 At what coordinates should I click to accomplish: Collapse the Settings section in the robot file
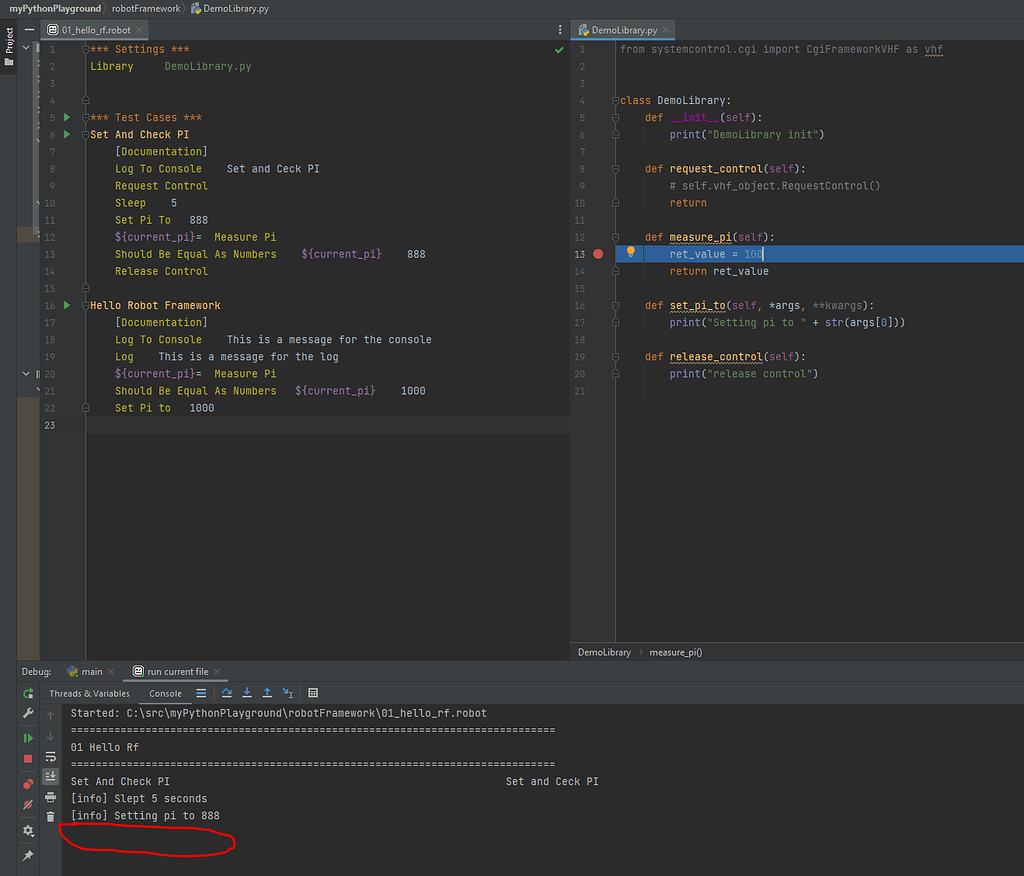85,48
